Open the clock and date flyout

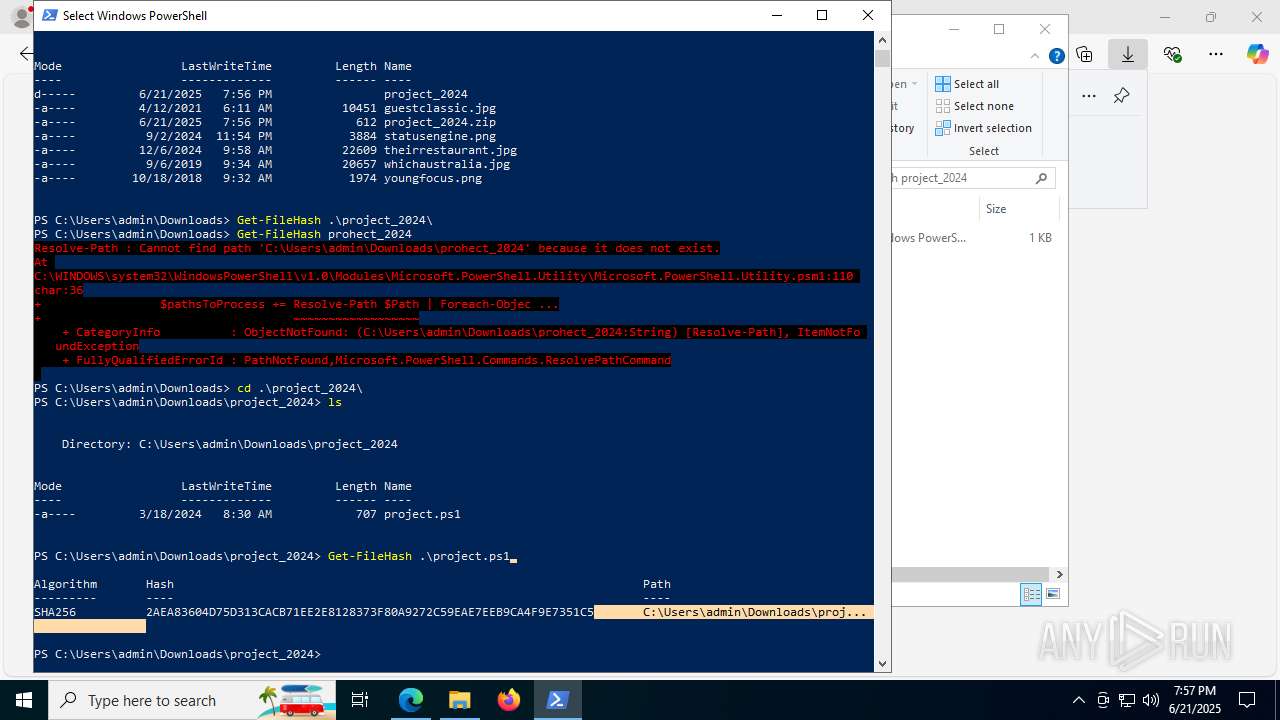click(x=1195, y=700)
